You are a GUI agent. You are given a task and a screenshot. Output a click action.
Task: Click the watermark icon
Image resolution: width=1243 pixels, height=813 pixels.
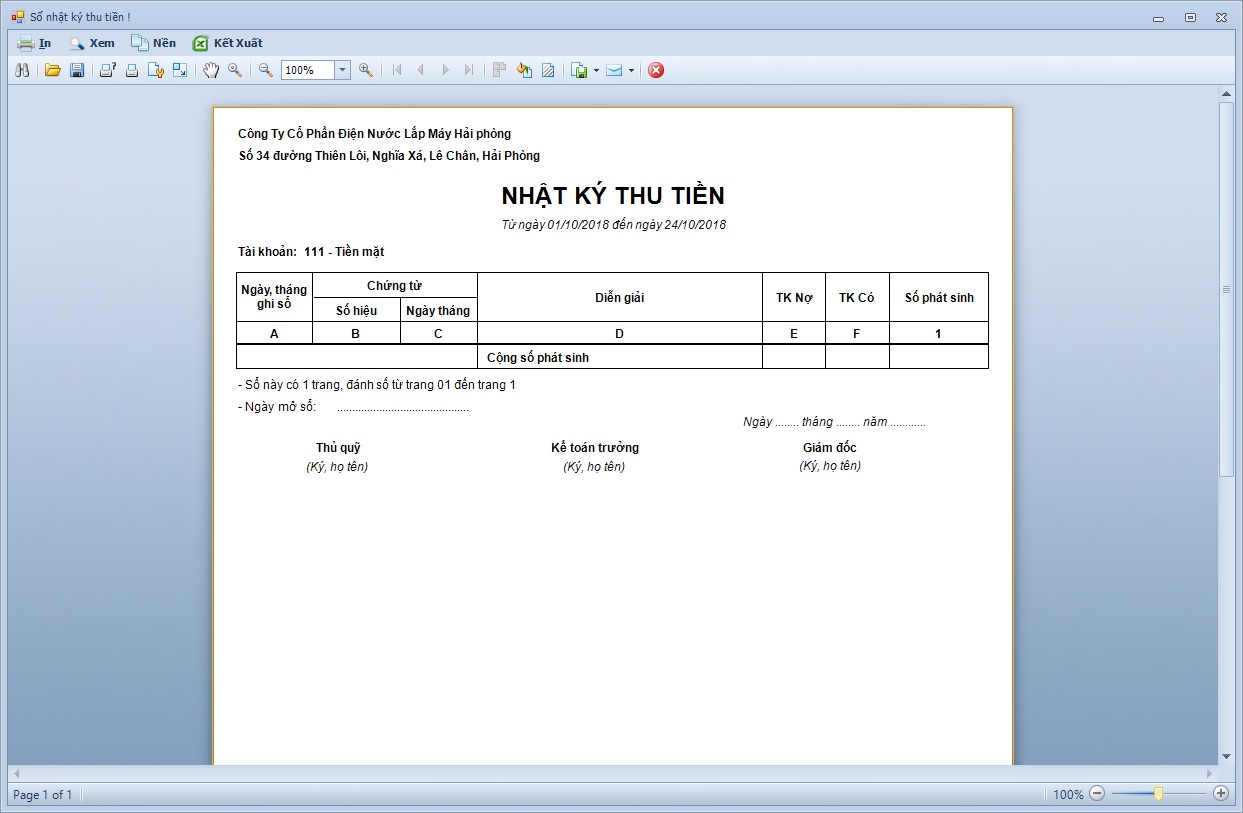tap(548, 70)
